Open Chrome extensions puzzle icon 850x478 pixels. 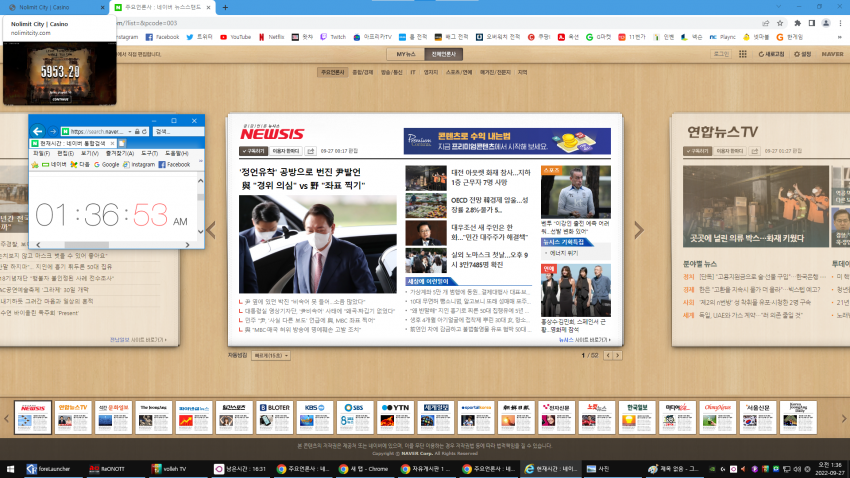tap(797, 23)
